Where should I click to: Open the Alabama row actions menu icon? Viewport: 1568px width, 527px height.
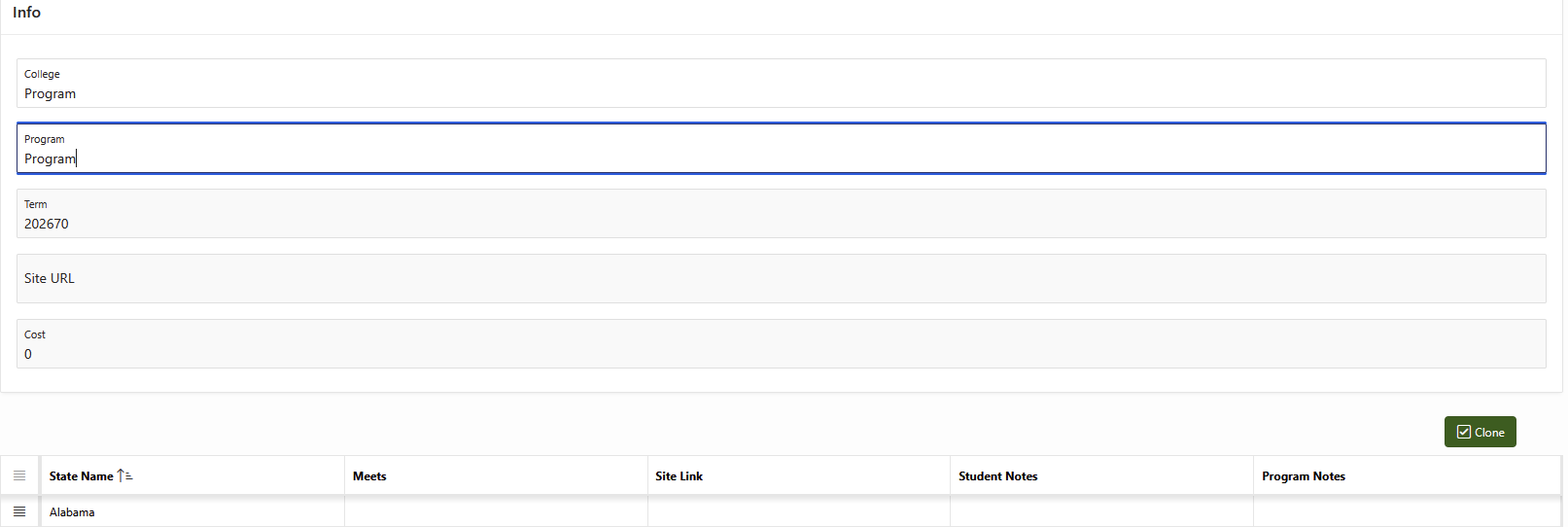[x=19, y=511]
